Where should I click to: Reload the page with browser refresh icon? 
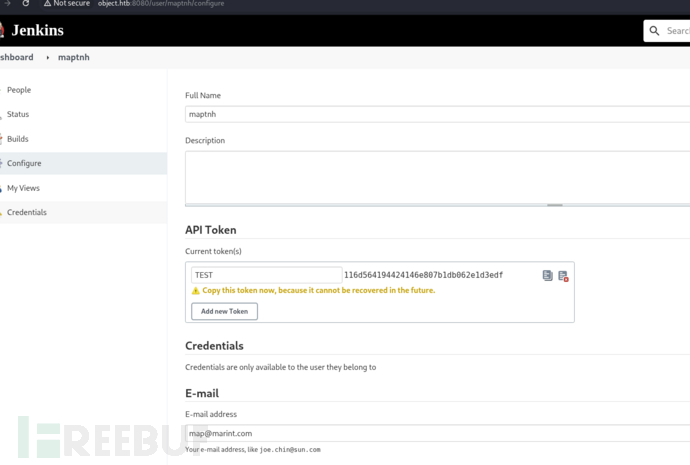26,4
